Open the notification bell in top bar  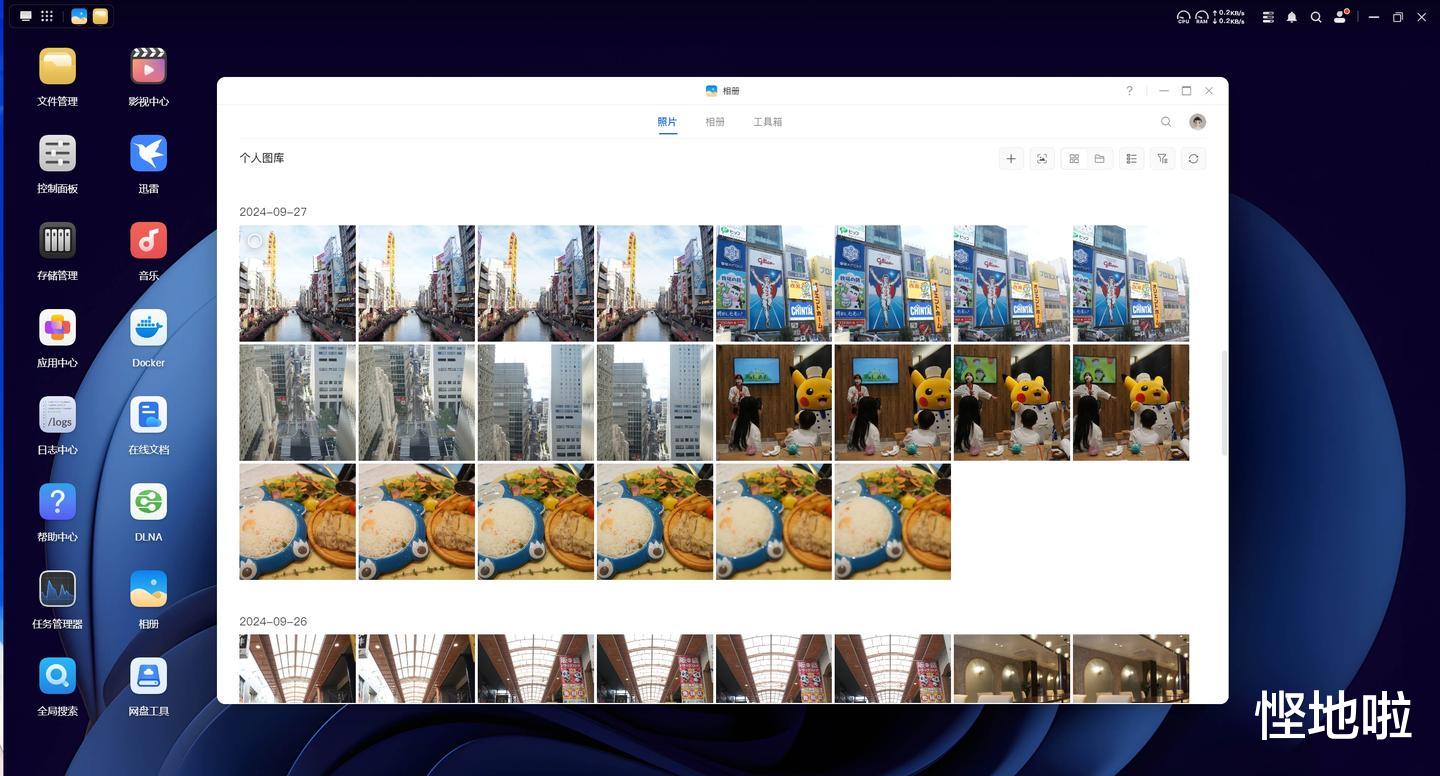(x=1292, y=17)
